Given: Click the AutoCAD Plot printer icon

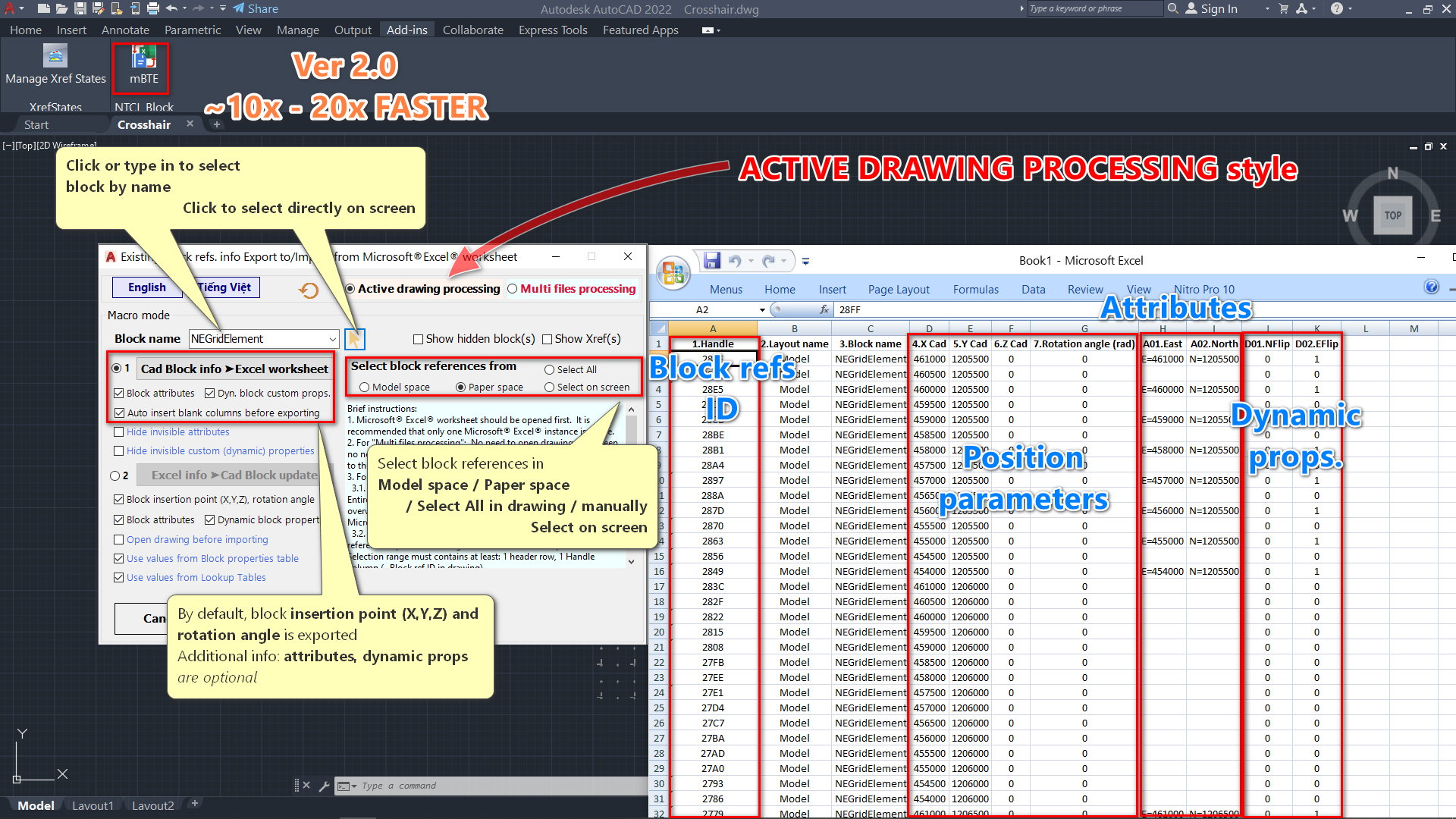Looking at the screenshot, I should [x=153, y=8].
